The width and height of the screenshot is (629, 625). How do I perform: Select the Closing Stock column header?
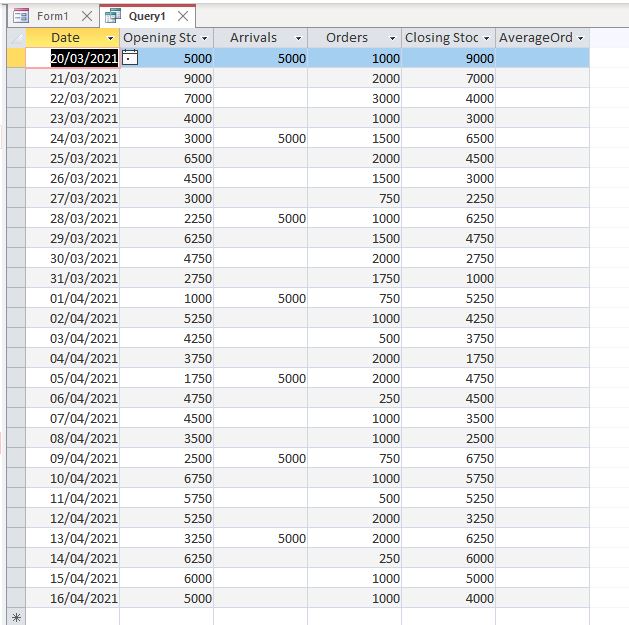tap(448, 38)
